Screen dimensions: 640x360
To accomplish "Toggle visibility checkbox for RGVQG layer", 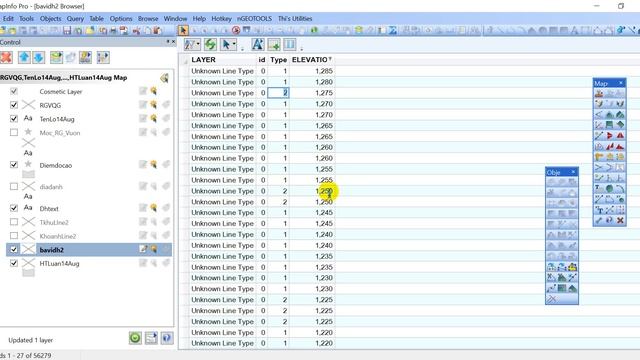I will pos(14,105).
